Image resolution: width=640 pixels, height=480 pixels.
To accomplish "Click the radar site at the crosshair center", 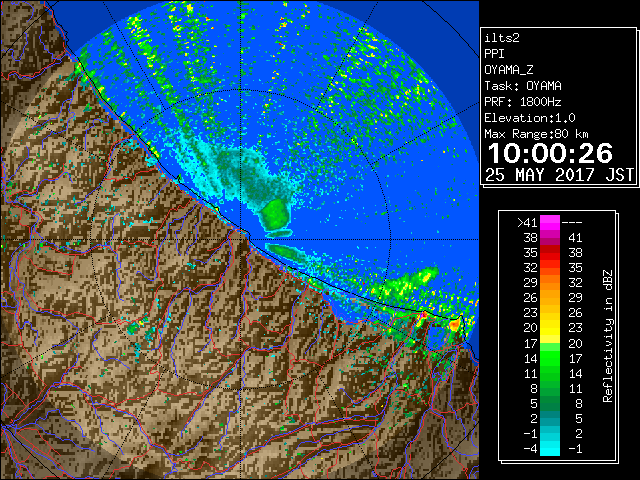I will (x=241, y=240).
